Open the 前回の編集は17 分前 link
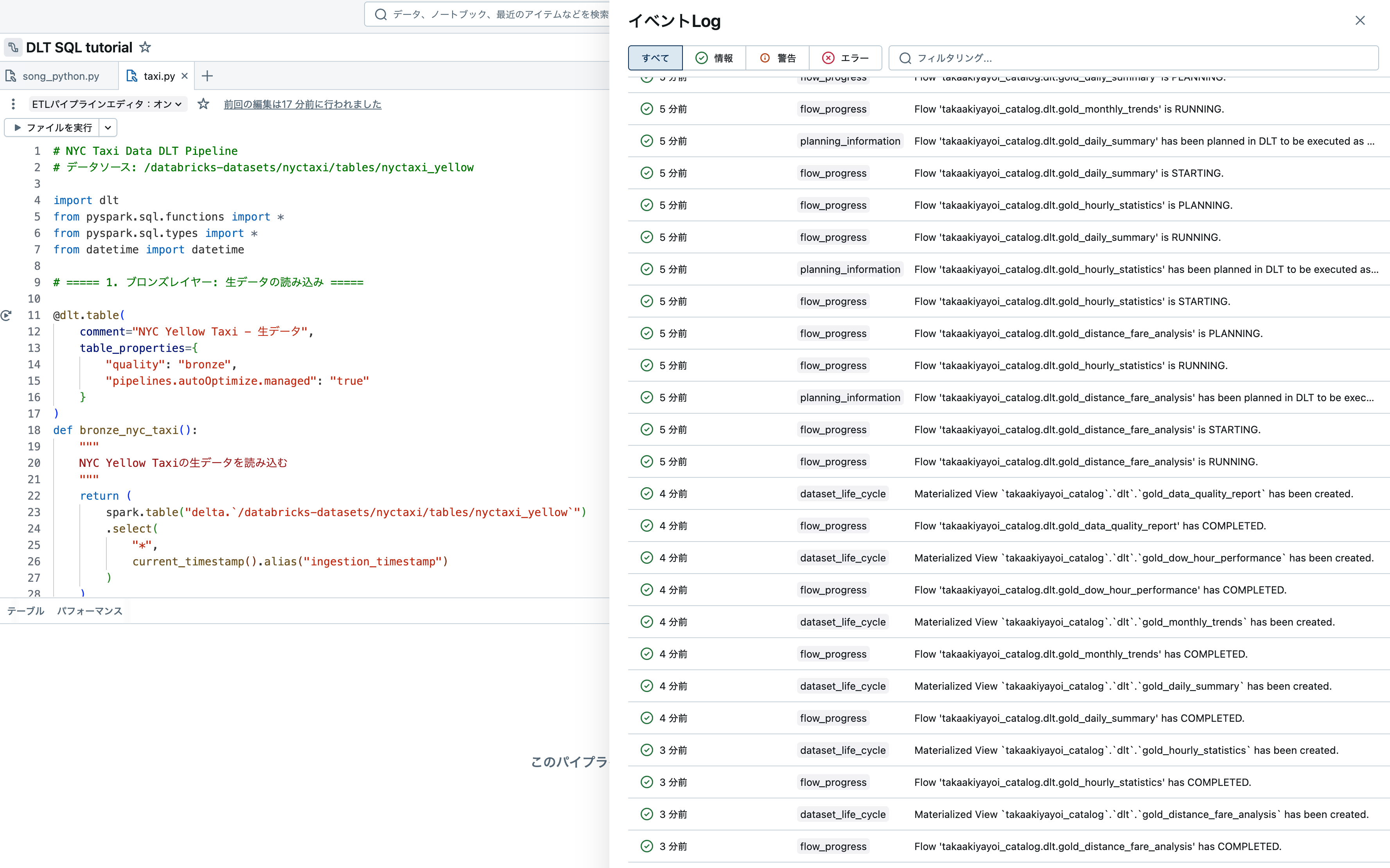The height and width of the screenshot is (868, 1390). coord(303,104)
